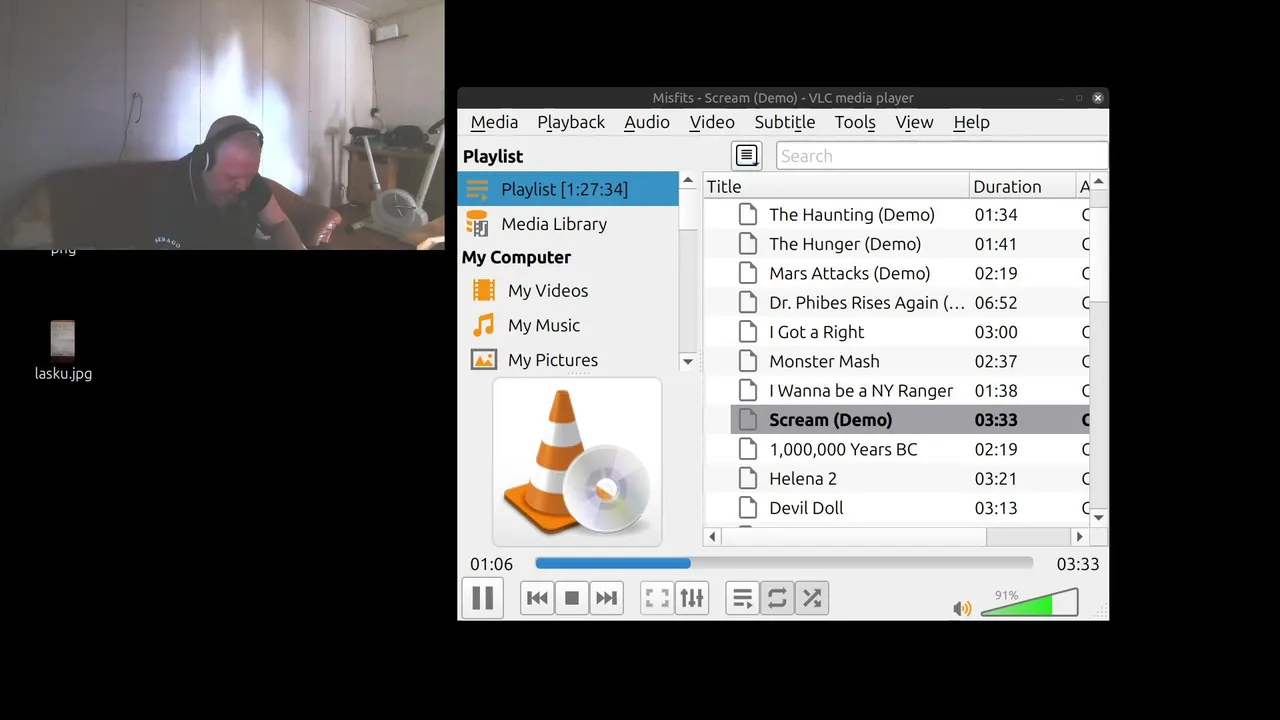Stop playback
1280x720 pixels.
(572, 598)
